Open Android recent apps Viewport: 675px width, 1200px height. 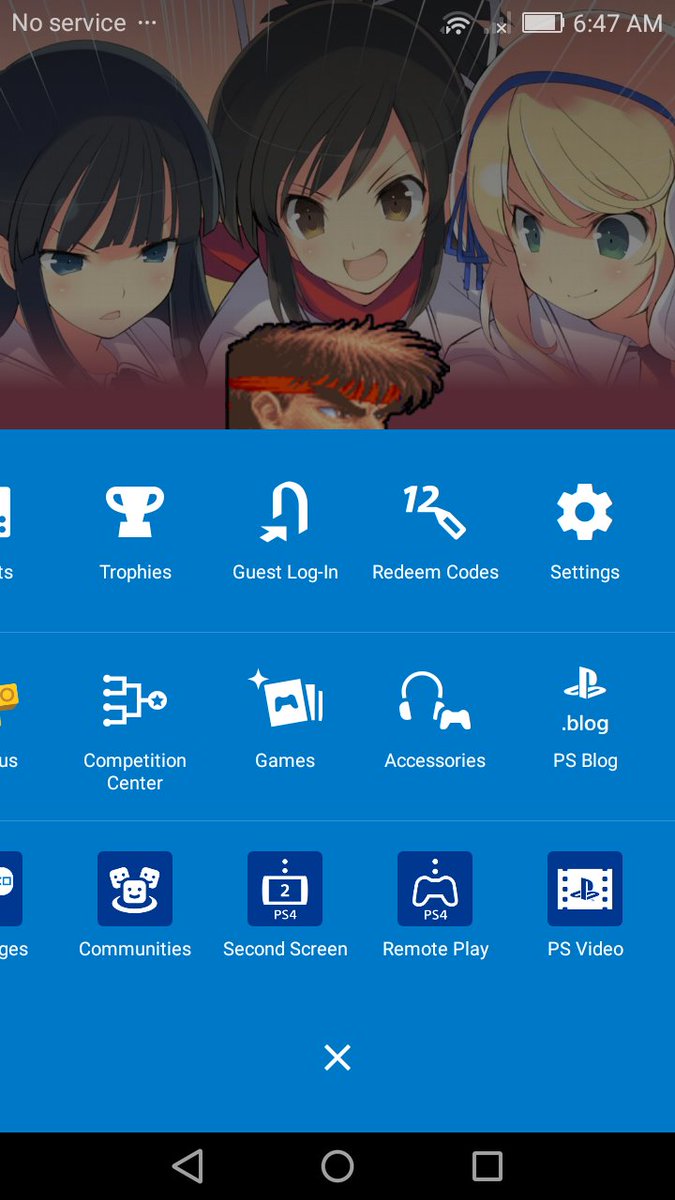[487, 1166]
